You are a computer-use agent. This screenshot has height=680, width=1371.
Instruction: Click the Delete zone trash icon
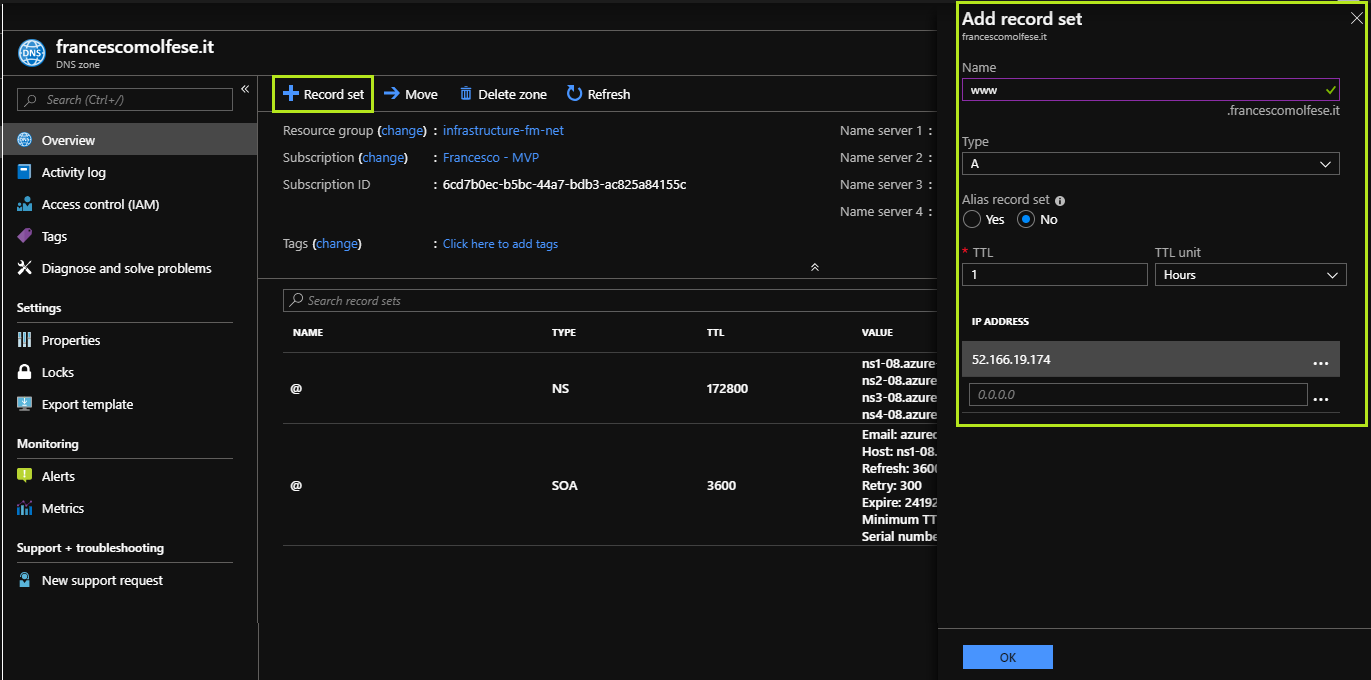click(x=466, y=94)
